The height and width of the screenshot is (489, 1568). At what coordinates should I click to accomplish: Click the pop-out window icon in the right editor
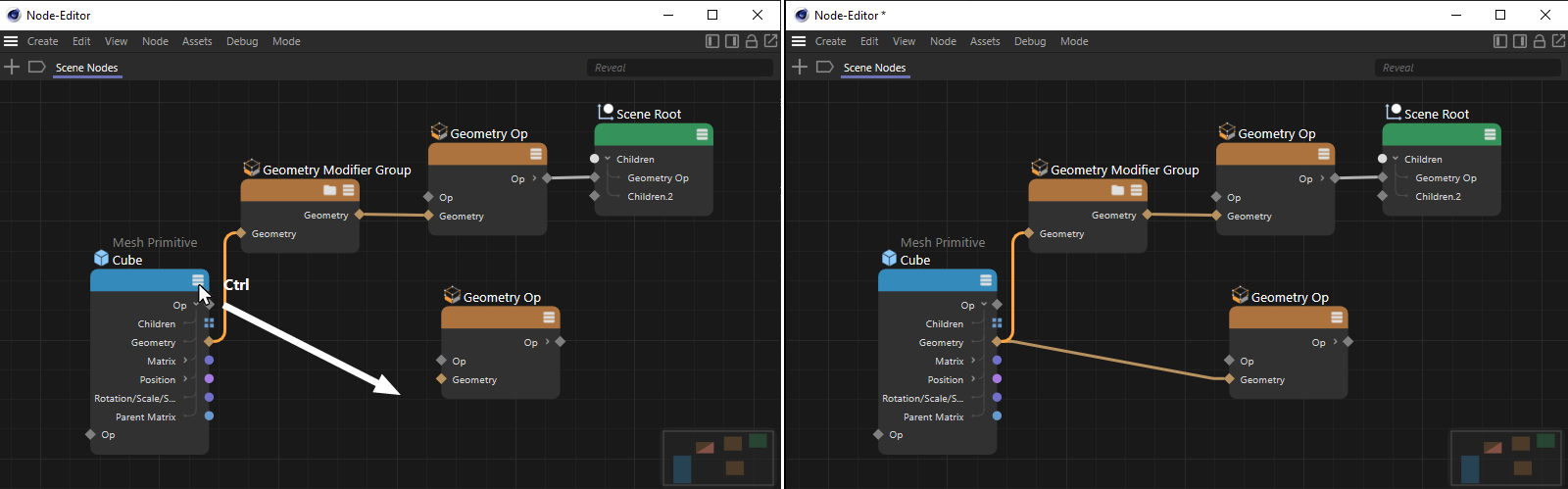[x=1558, y=41]
